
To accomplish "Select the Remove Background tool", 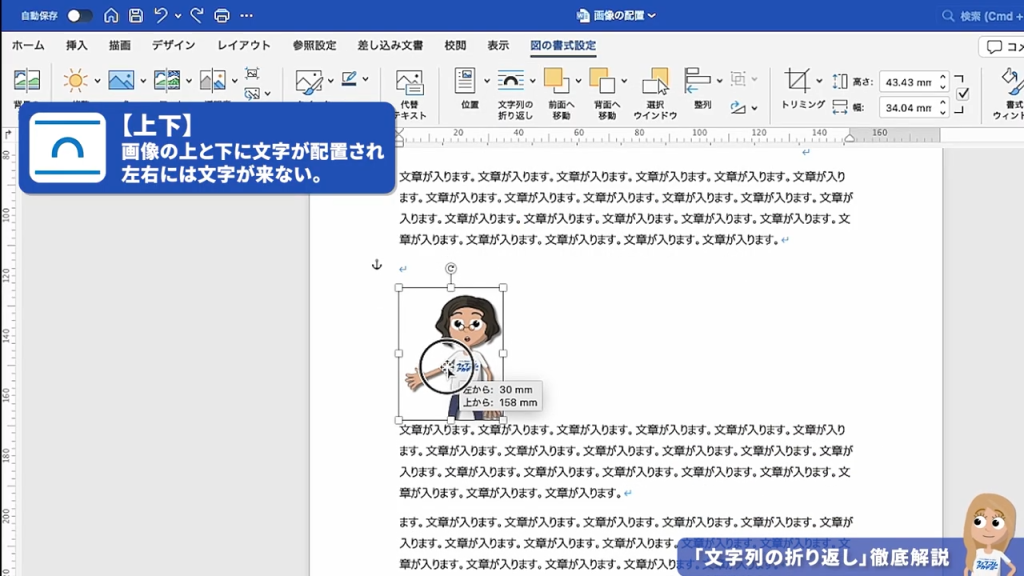I will (x=27, y=80).
